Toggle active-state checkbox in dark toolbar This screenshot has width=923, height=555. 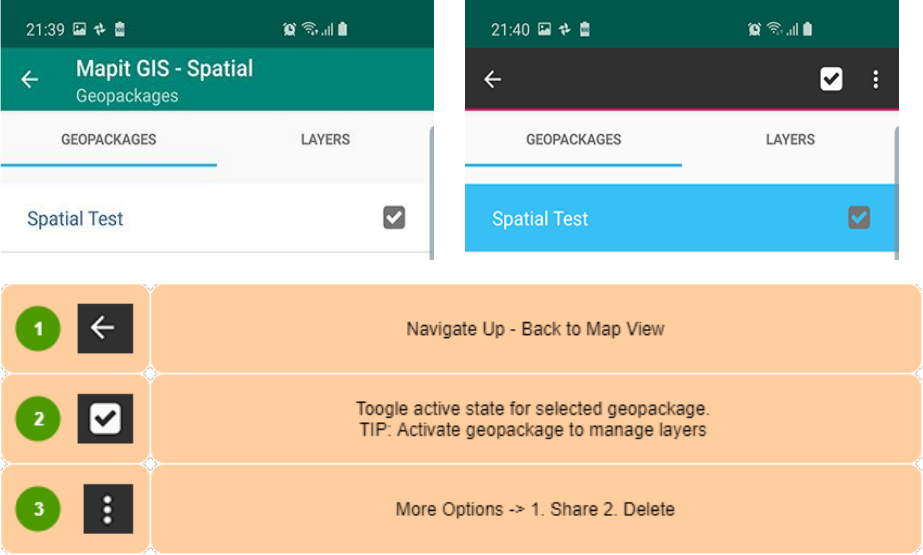click(831, 79)
